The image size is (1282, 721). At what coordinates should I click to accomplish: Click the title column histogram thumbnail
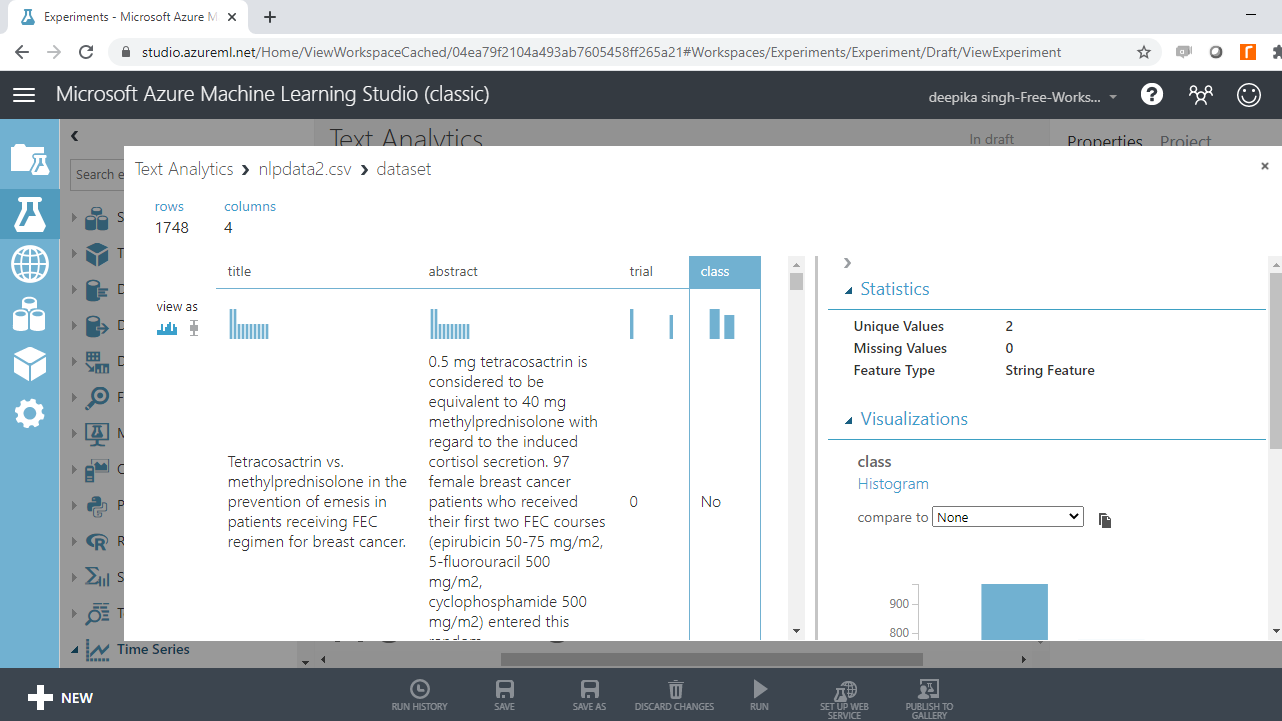[x=249, y=324]
